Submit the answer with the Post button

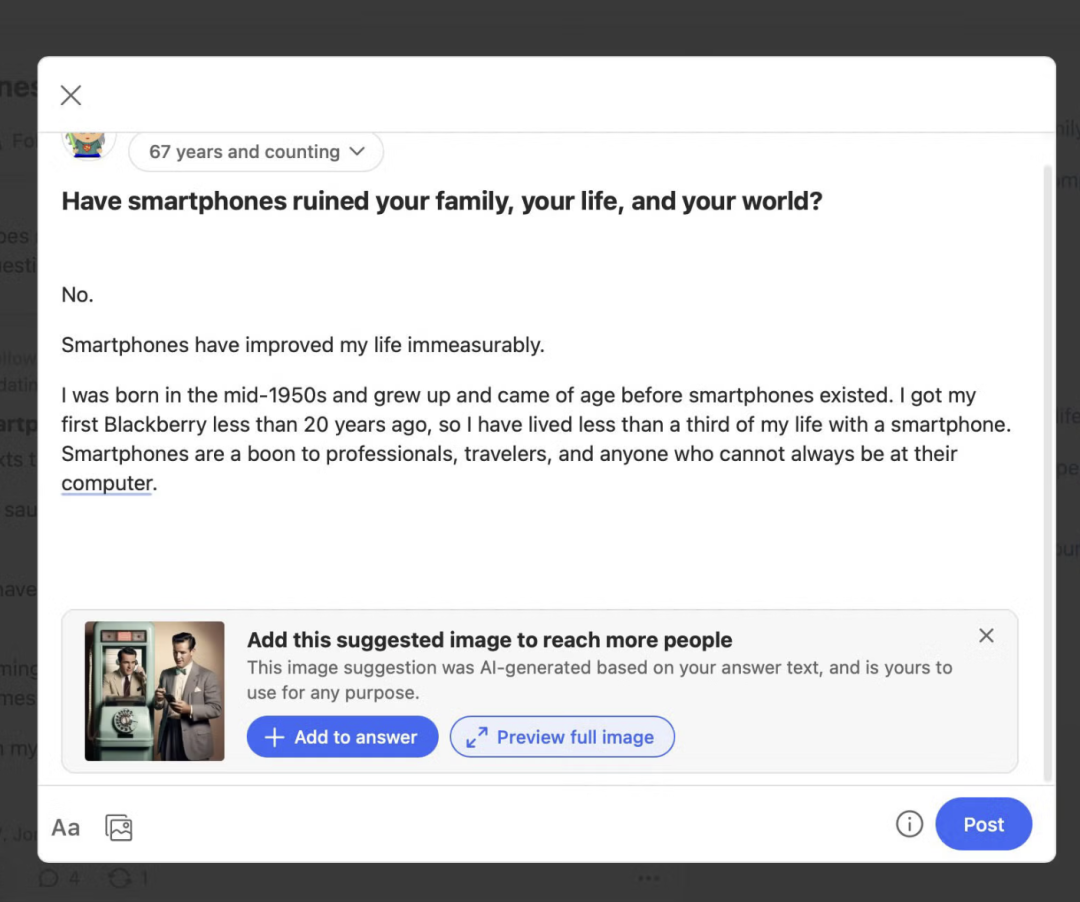coord(983,824)
